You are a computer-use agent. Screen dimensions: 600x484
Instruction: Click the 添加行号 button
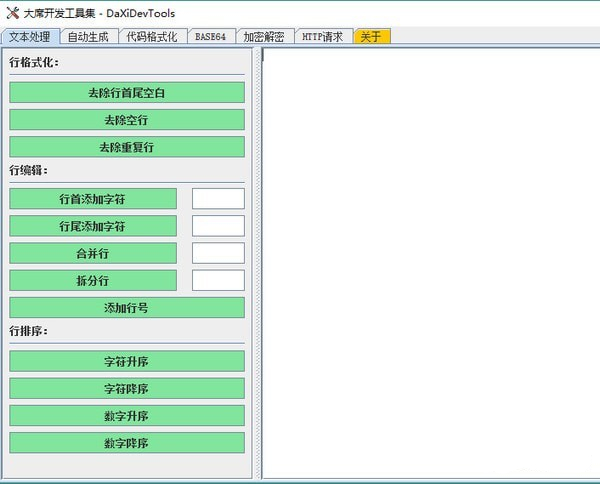pyautogui.click(x=127, y=308)
